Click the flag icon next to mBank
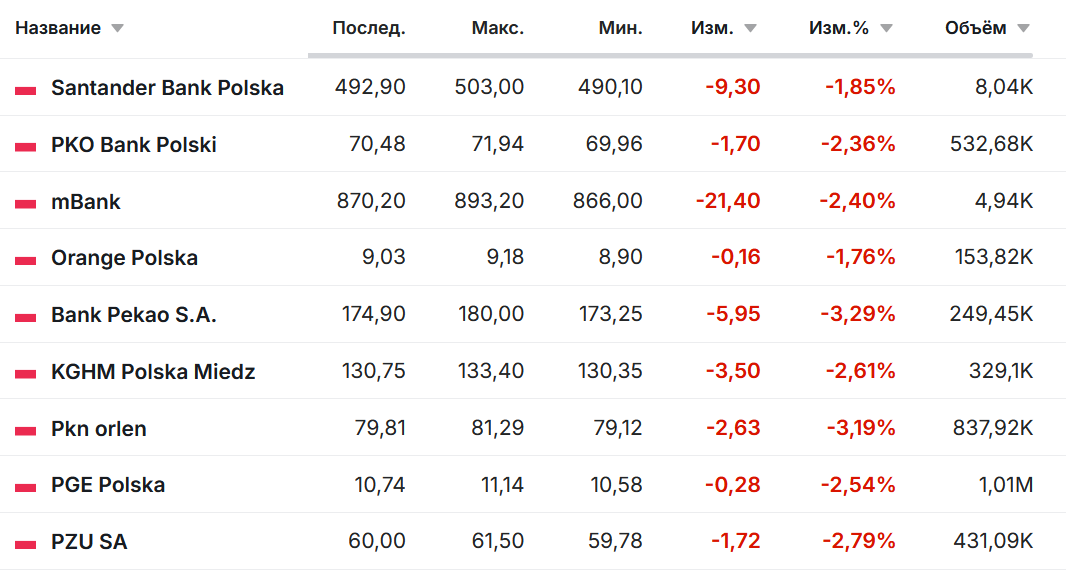 [x=25, y=203]
